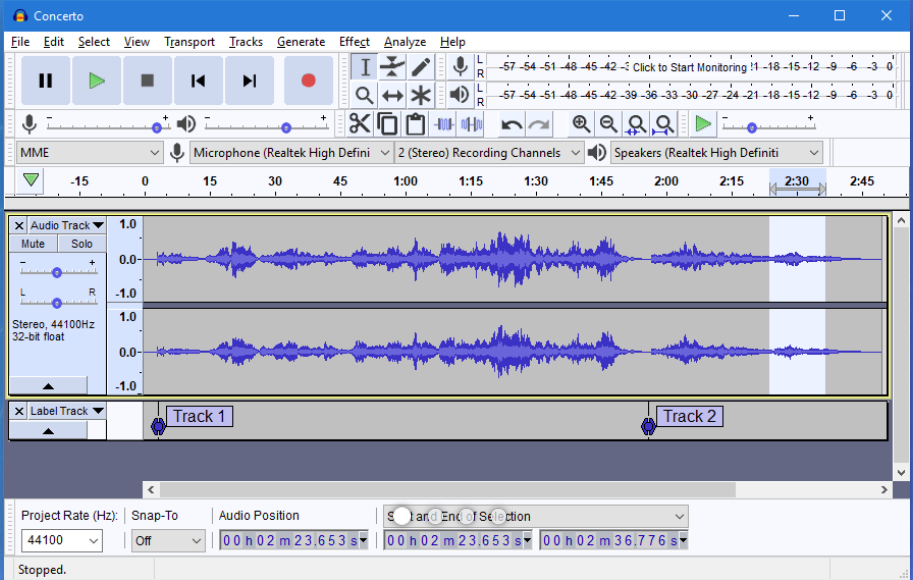Copy selection with the Copy icon
Screen dimensions: 913x580
[387, 124]
